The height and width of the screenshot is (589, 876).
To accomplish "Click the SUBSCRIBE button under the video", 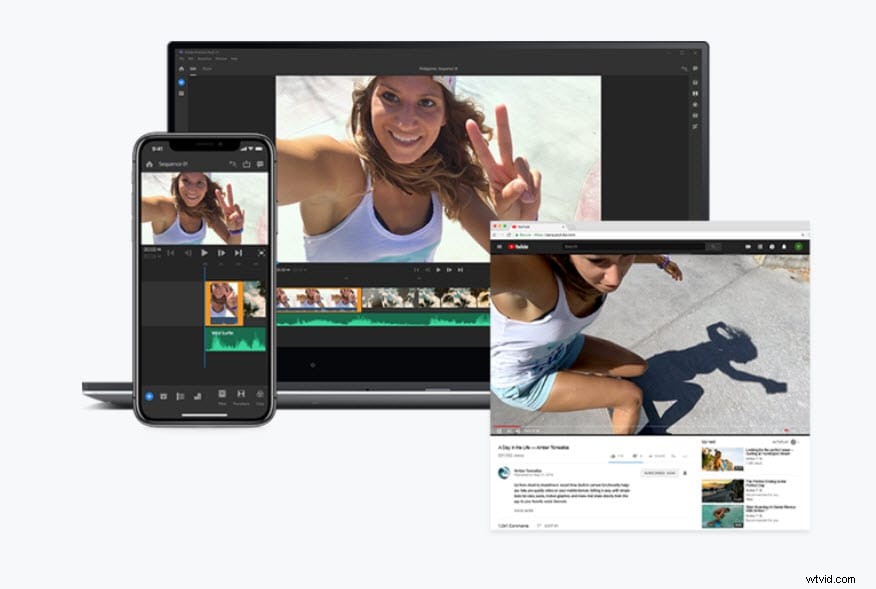I will 659,473.
